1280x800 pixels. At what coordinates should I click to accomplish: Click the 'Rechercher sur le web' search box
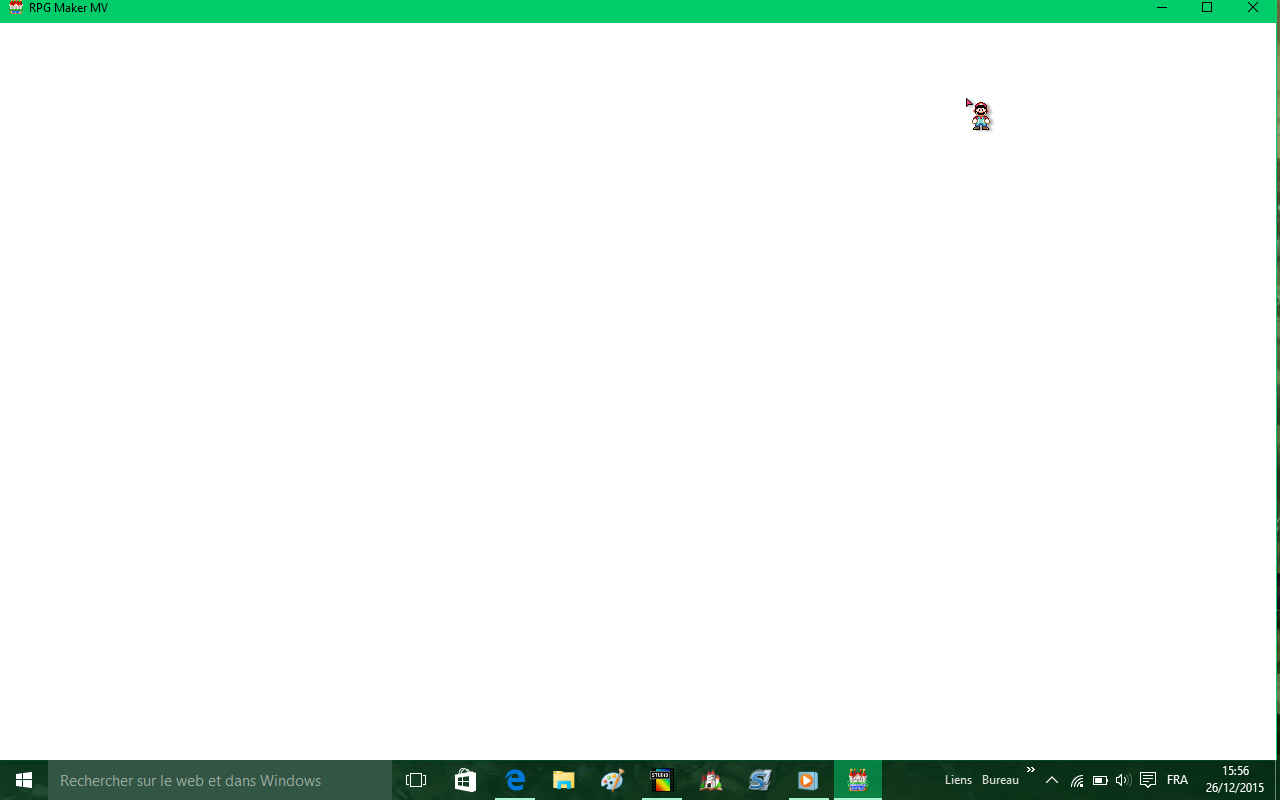(220, 780)
